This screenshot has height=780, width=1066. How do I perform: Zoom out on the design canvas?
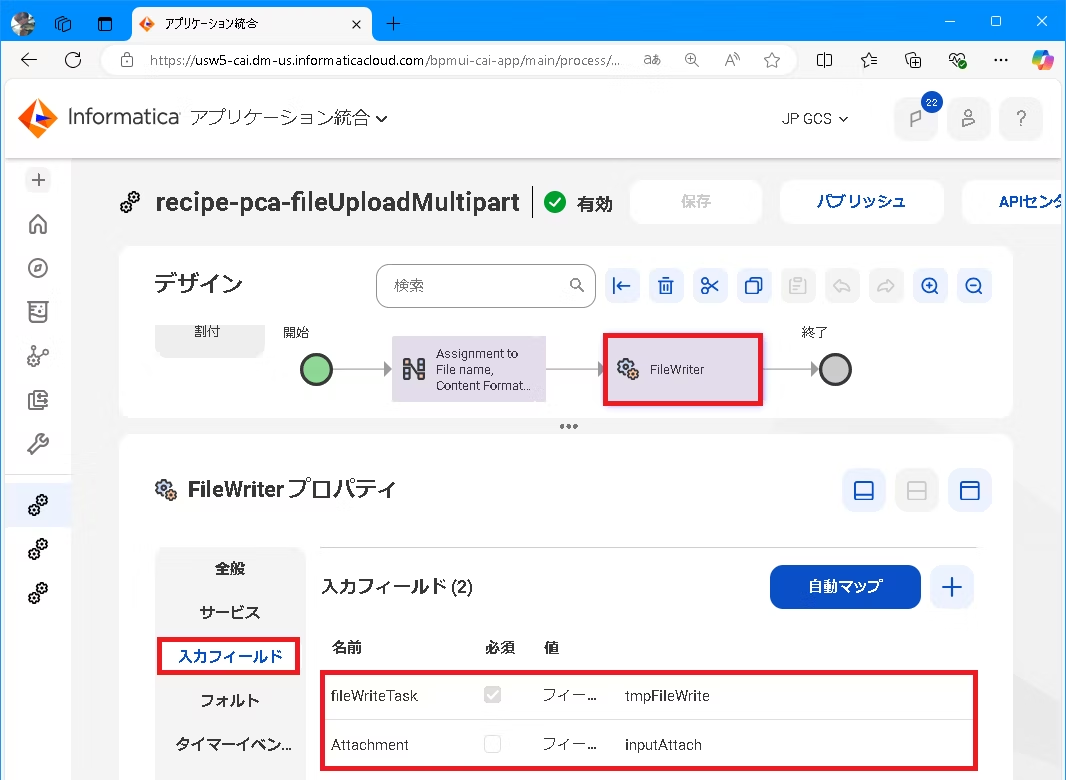pos(974,286)
